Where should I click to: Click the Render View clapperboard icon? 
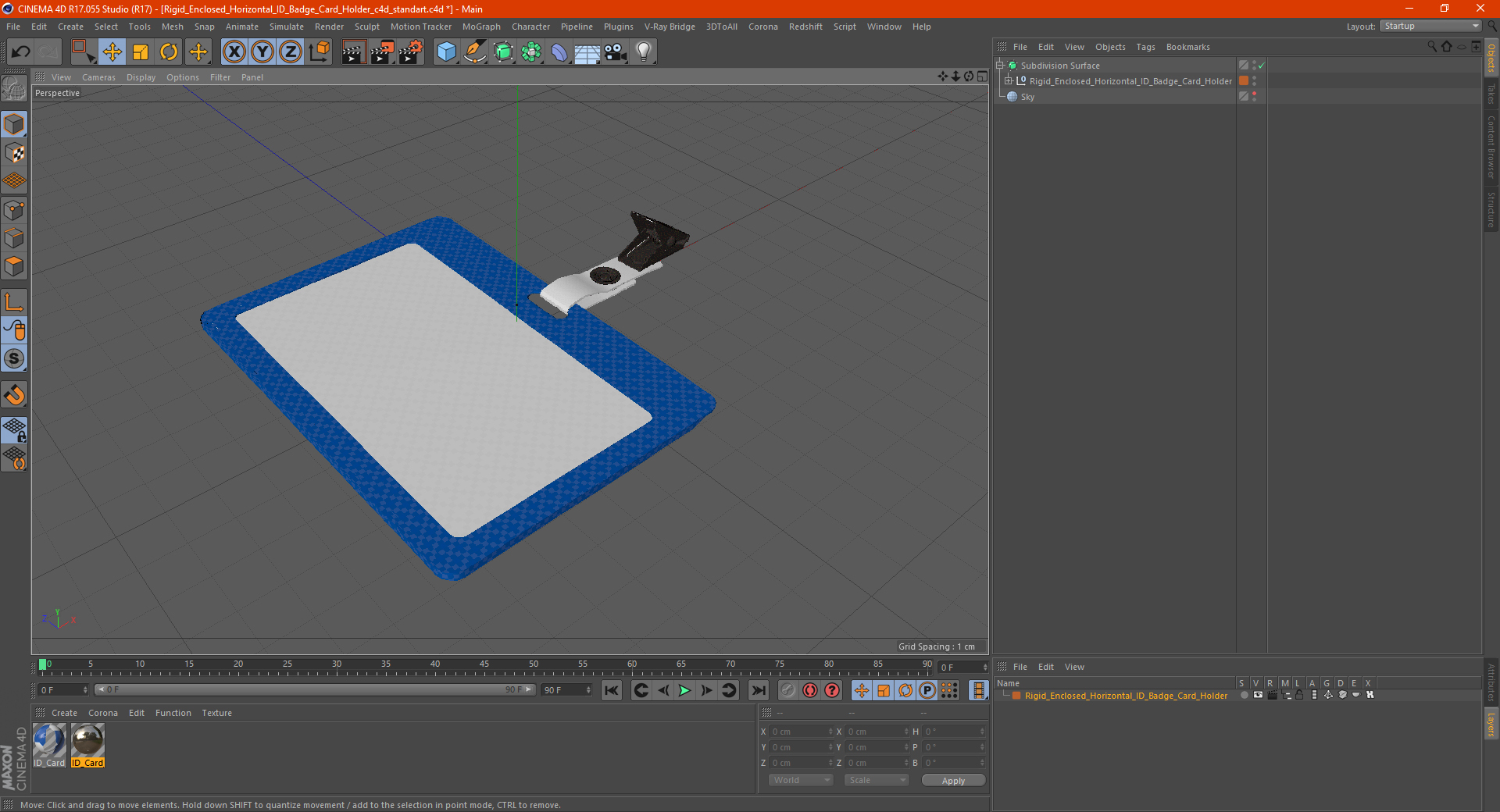point(353,52)
